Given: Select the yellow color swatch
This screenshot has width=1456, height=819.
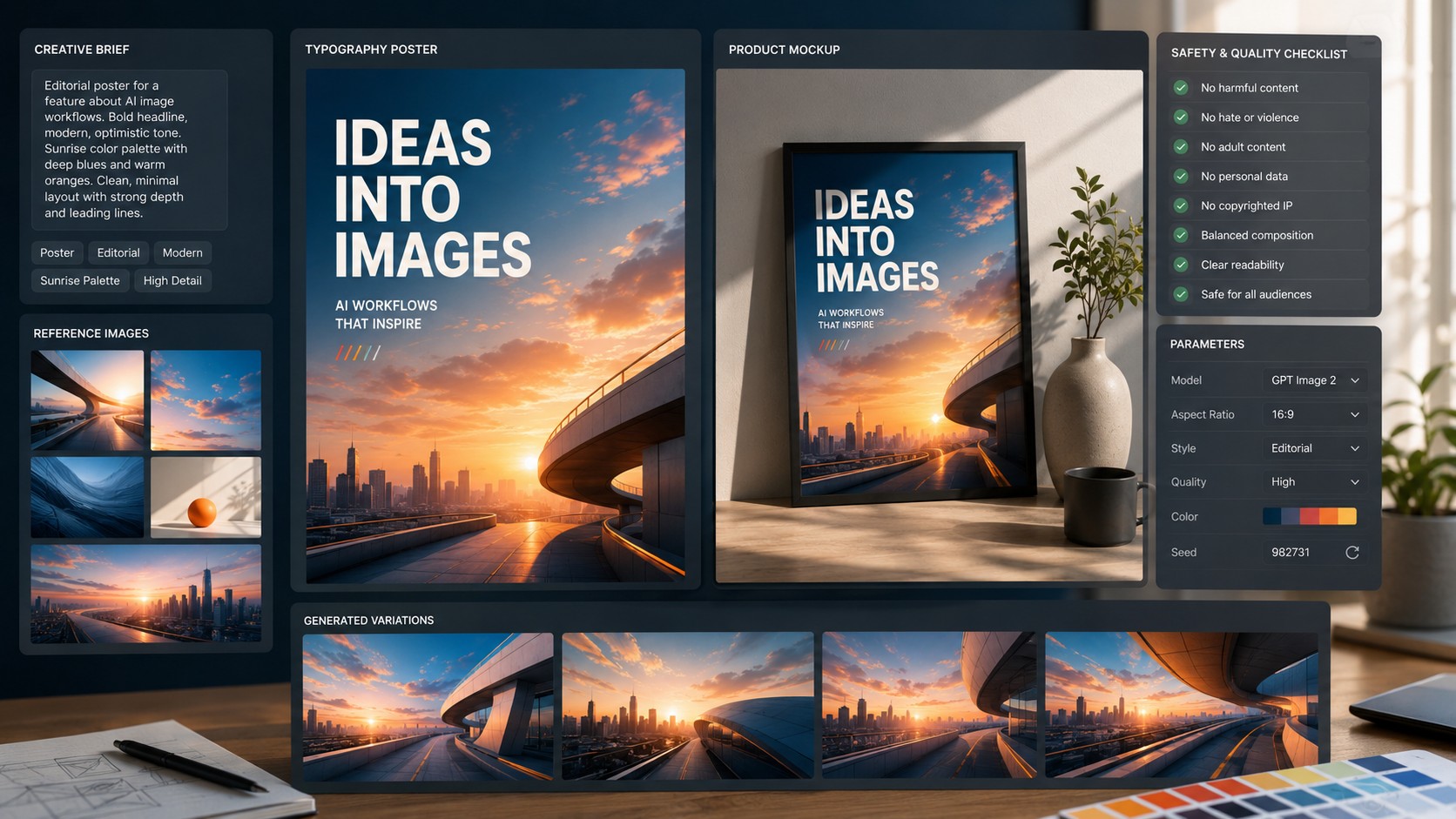Looking at the screenshot, I should 1347,516.
